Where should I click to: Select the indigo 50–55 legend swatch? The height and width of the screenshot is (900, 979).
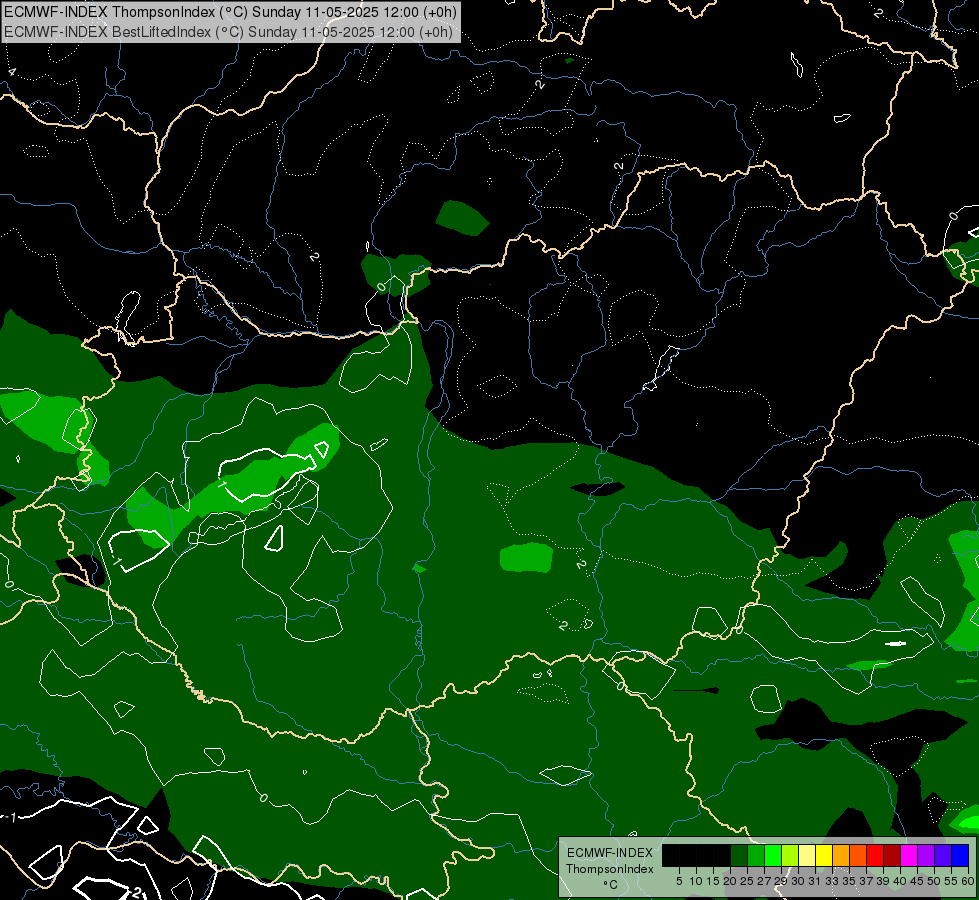(x=943, y=855)
